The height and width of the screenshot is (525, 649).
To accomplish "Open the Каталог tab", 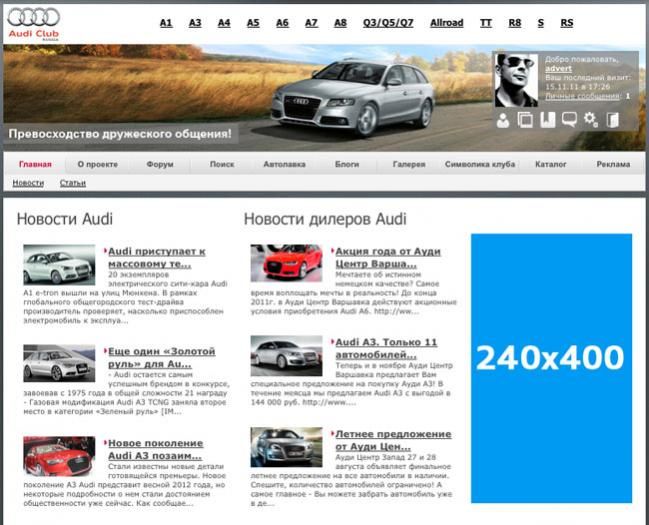I will (550, 164).
